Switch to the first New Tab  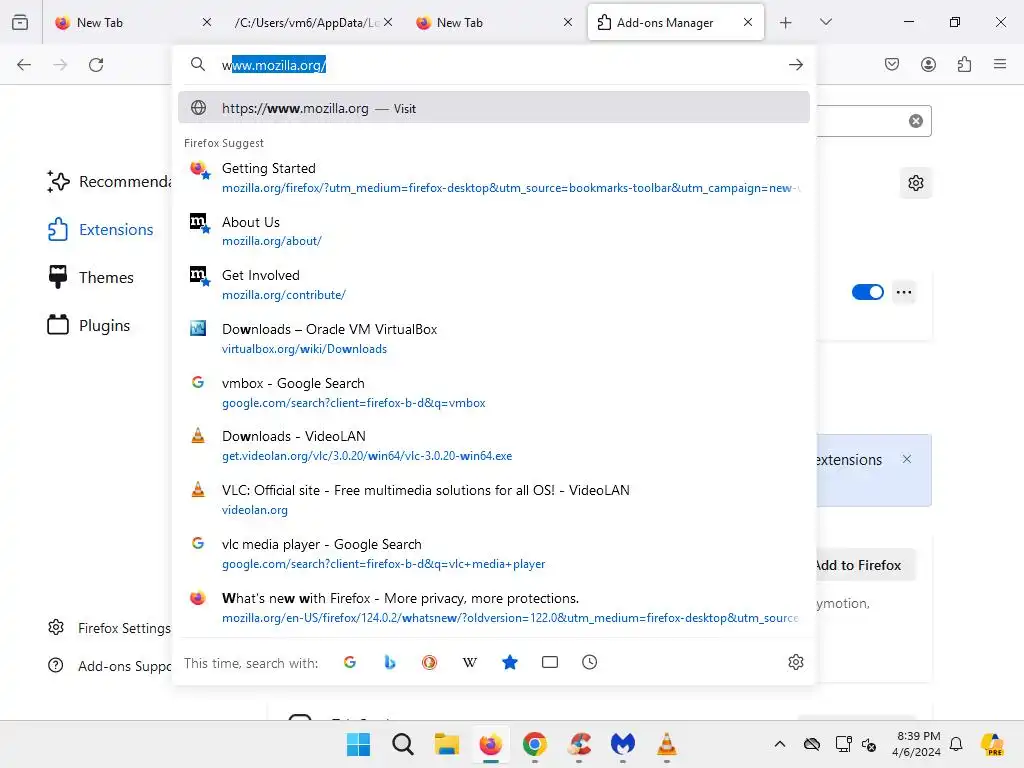(x=133, y=22)
